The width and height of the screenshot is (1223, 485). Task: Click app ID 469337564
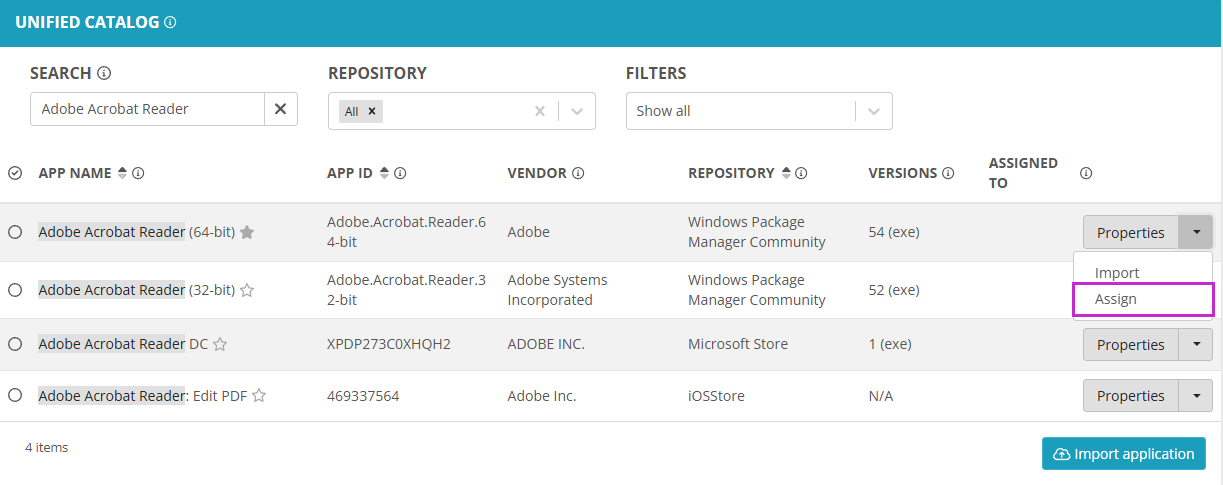[x=363, y=396]
